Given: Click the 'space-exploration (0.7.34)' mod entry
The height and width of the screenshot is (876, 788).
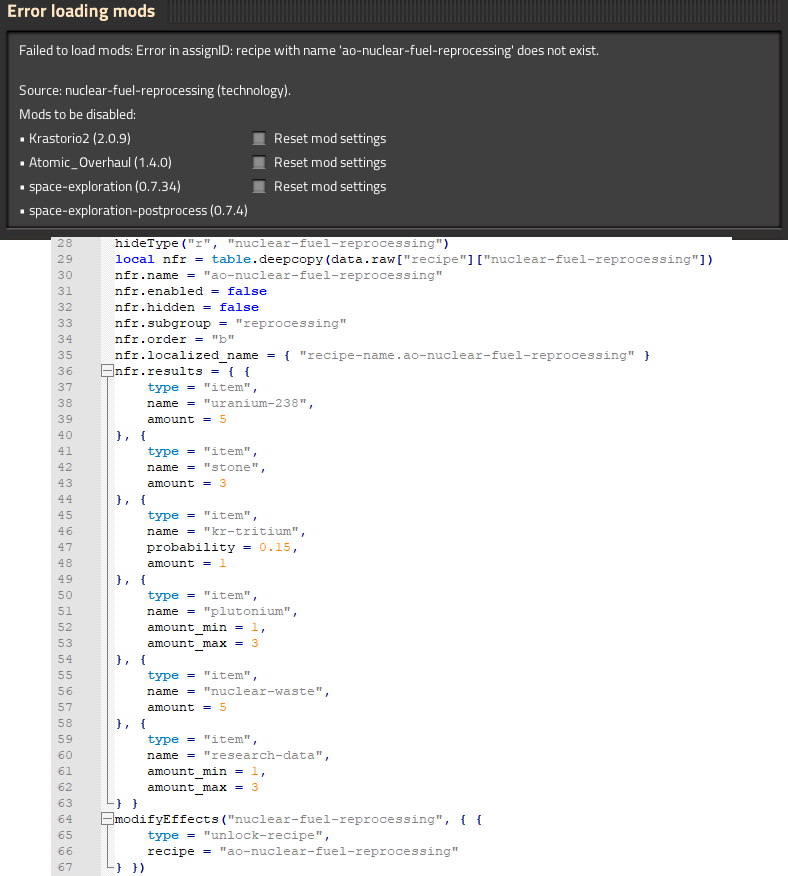Looking at the screenshot, I should point(105,187).
